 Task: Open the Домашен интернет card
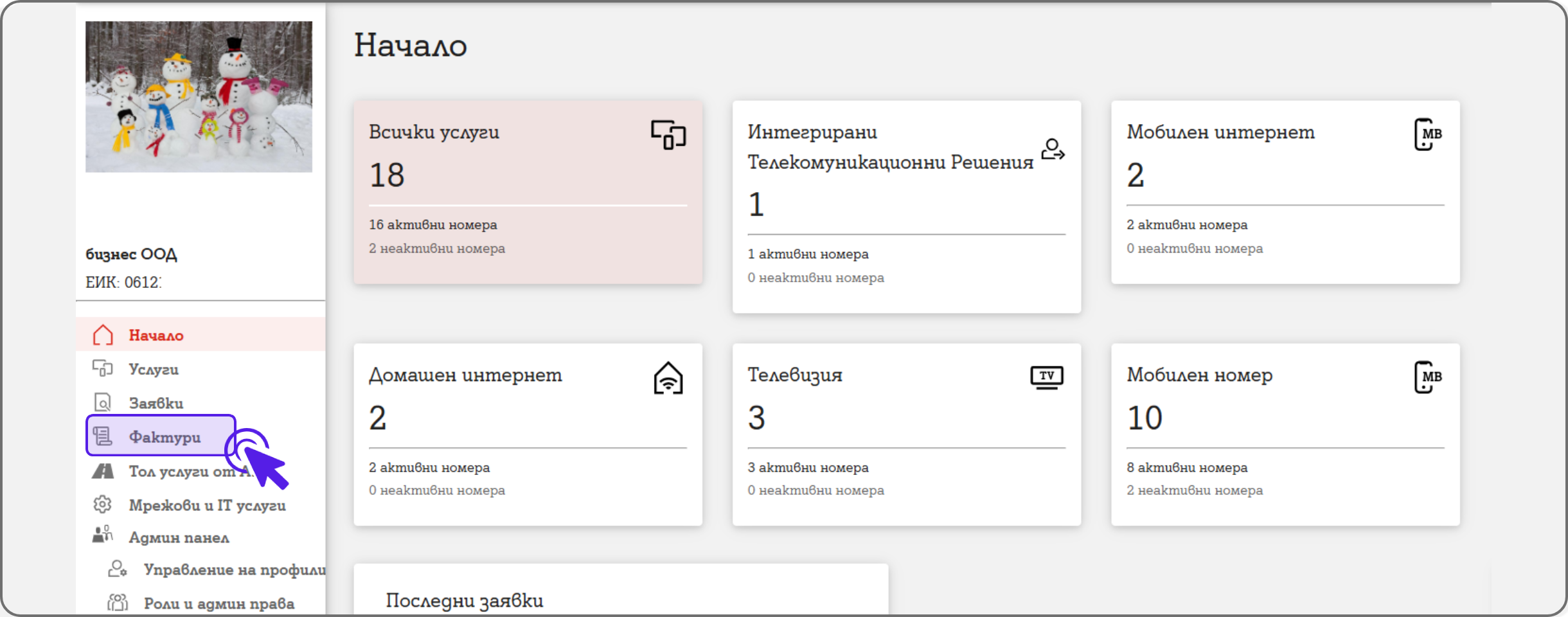528,434
